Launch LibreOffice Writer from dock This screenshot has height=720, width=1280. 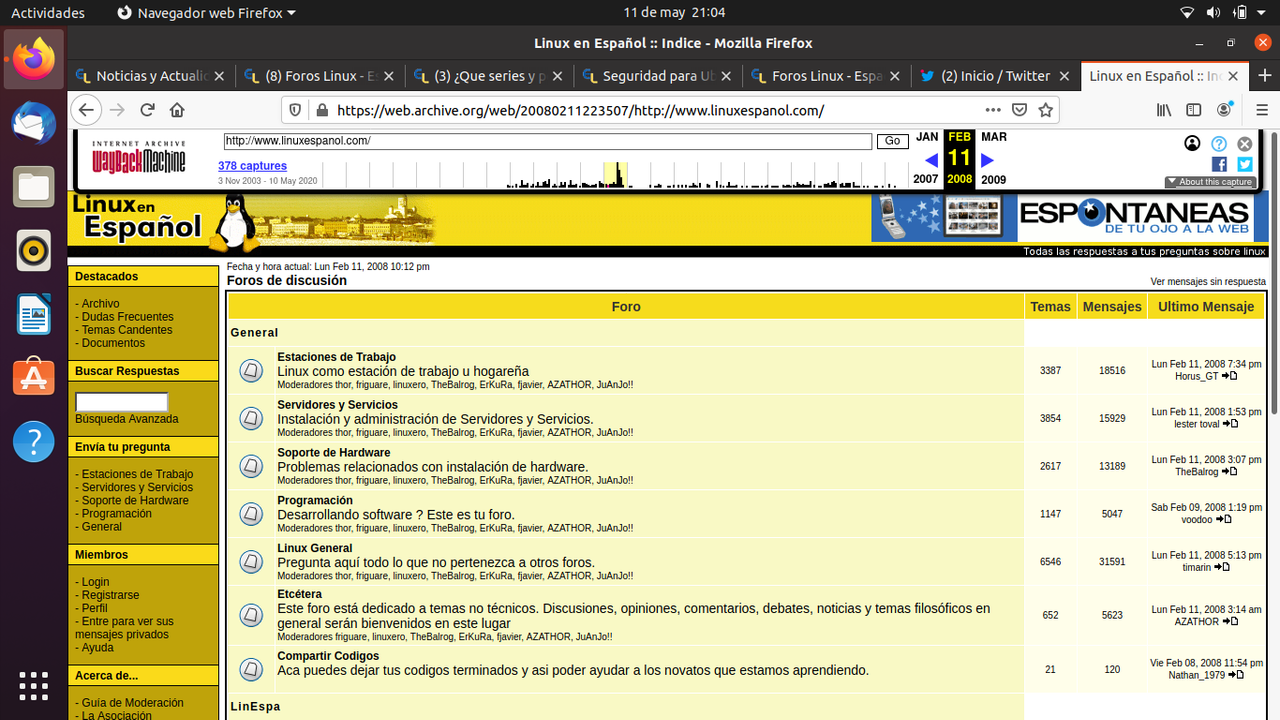pos(34,313)
